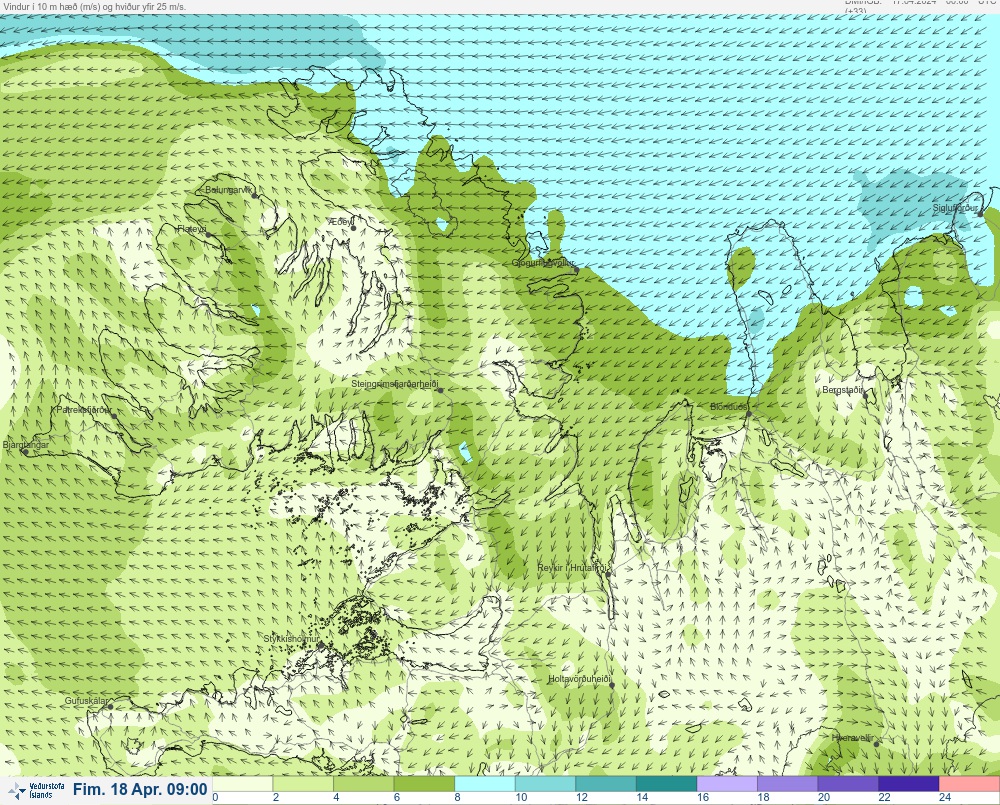Select the Patreksfjörður station label
1000x805 pixels.
(84, 410)
